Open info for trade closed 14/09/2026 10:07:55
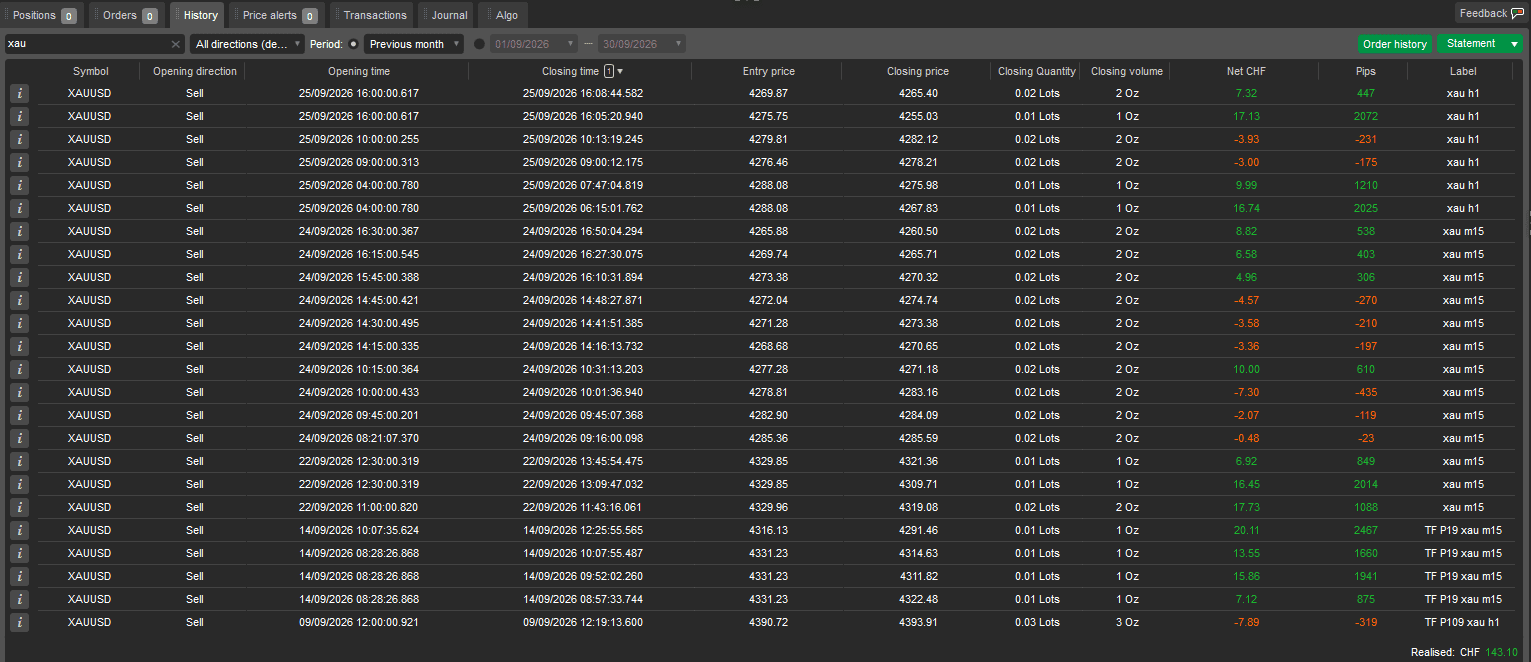 tap(19, 553)
